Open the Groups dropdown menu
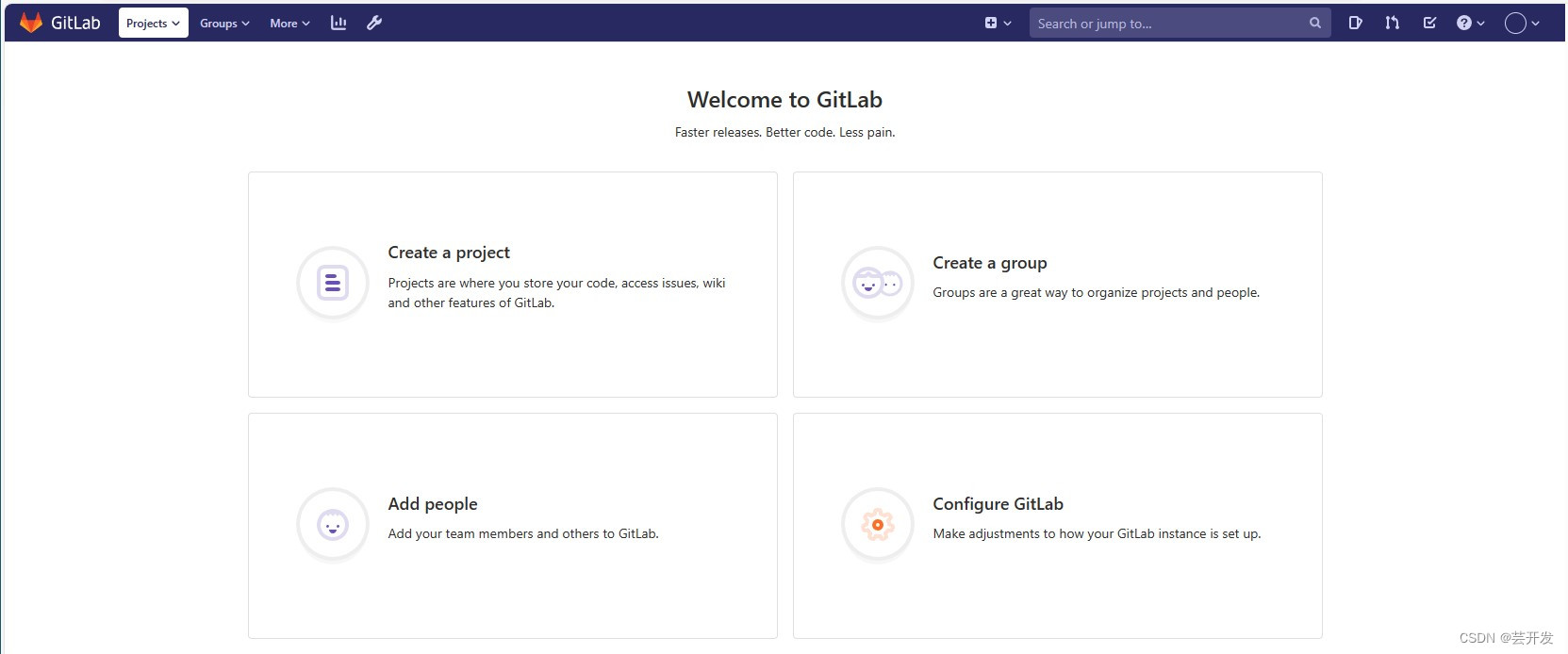 tap(224, 24)
